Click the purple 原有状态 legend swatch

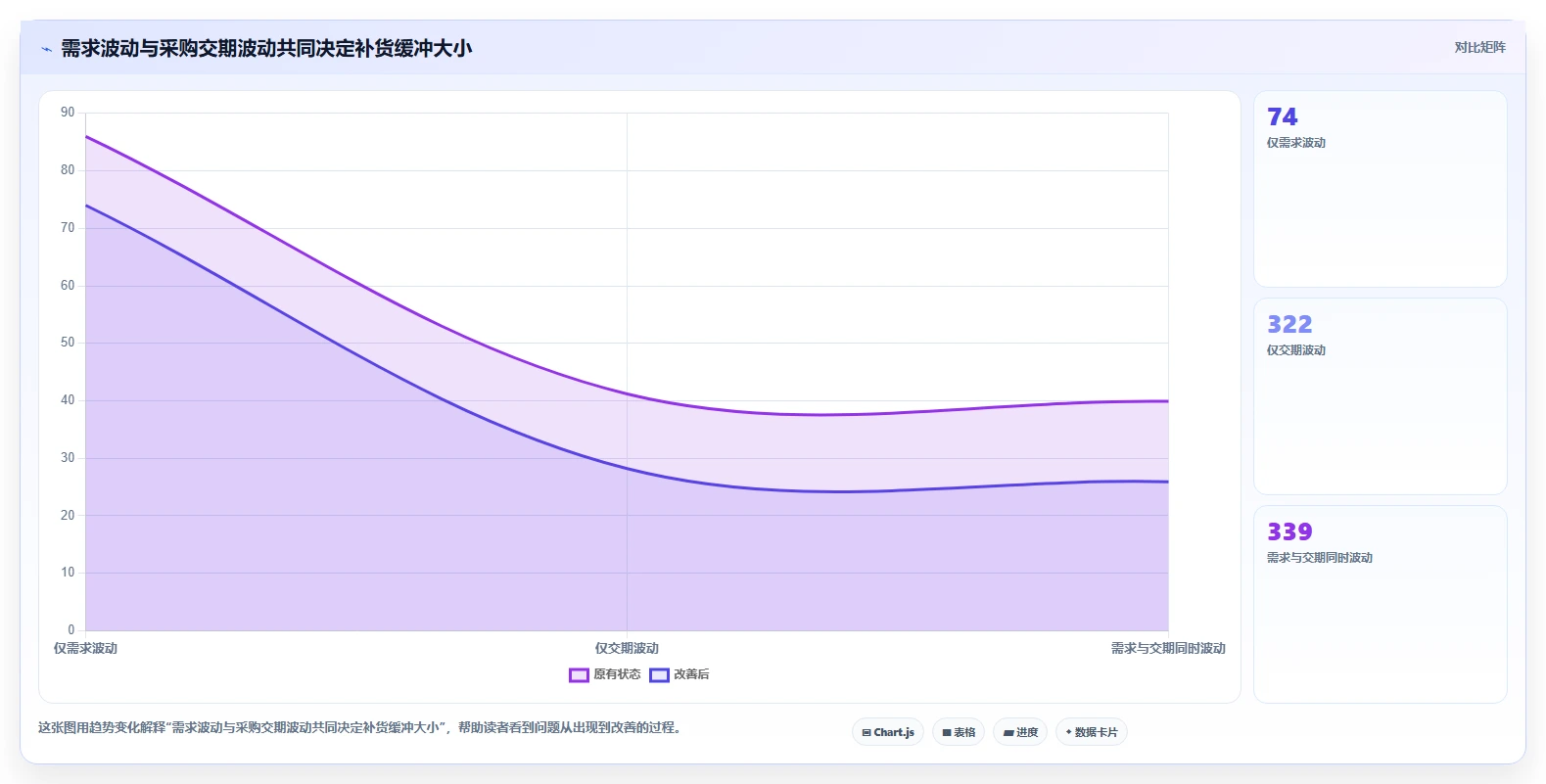579,674
